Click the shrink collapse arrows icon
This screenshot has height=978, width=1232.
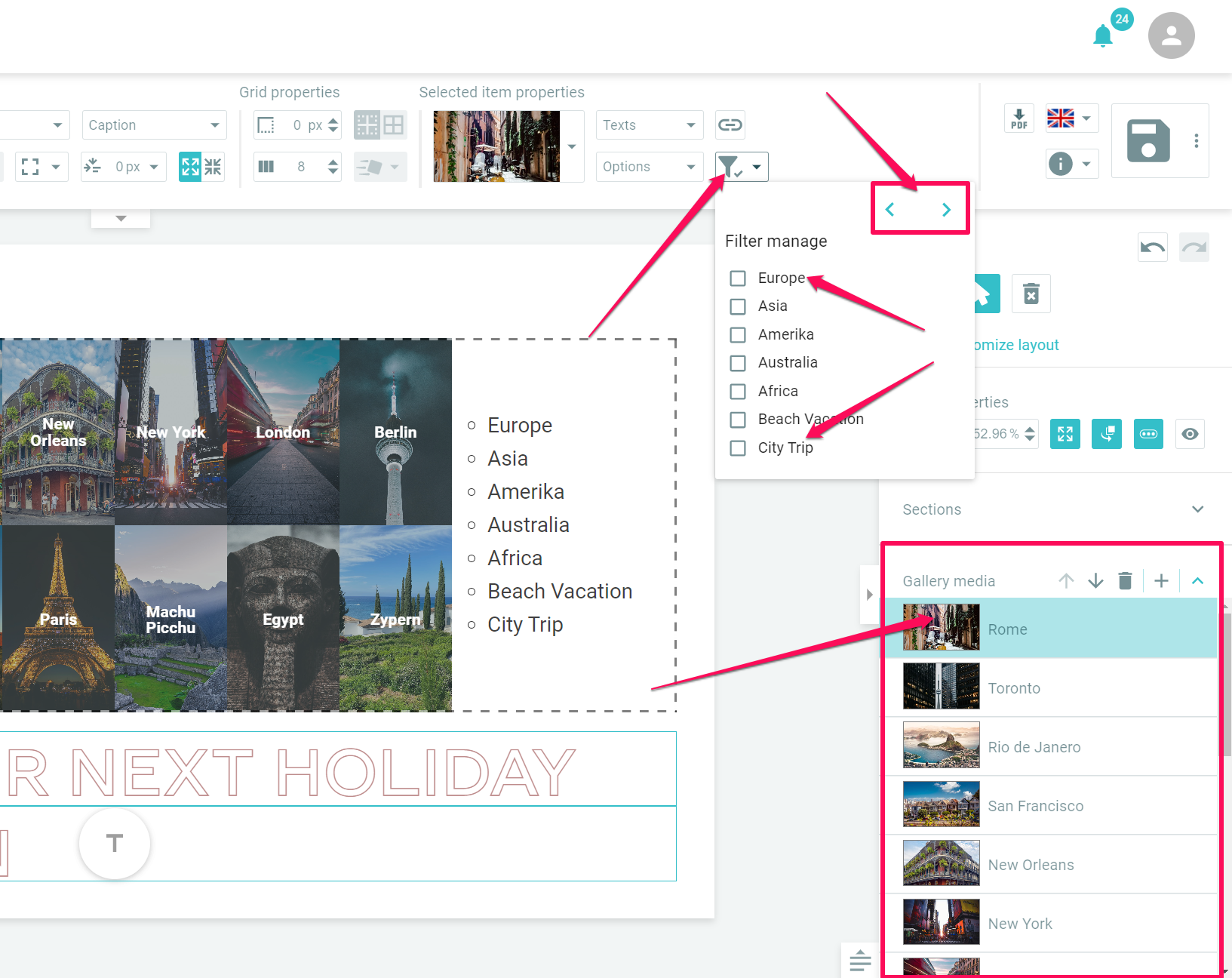point(214,167)
